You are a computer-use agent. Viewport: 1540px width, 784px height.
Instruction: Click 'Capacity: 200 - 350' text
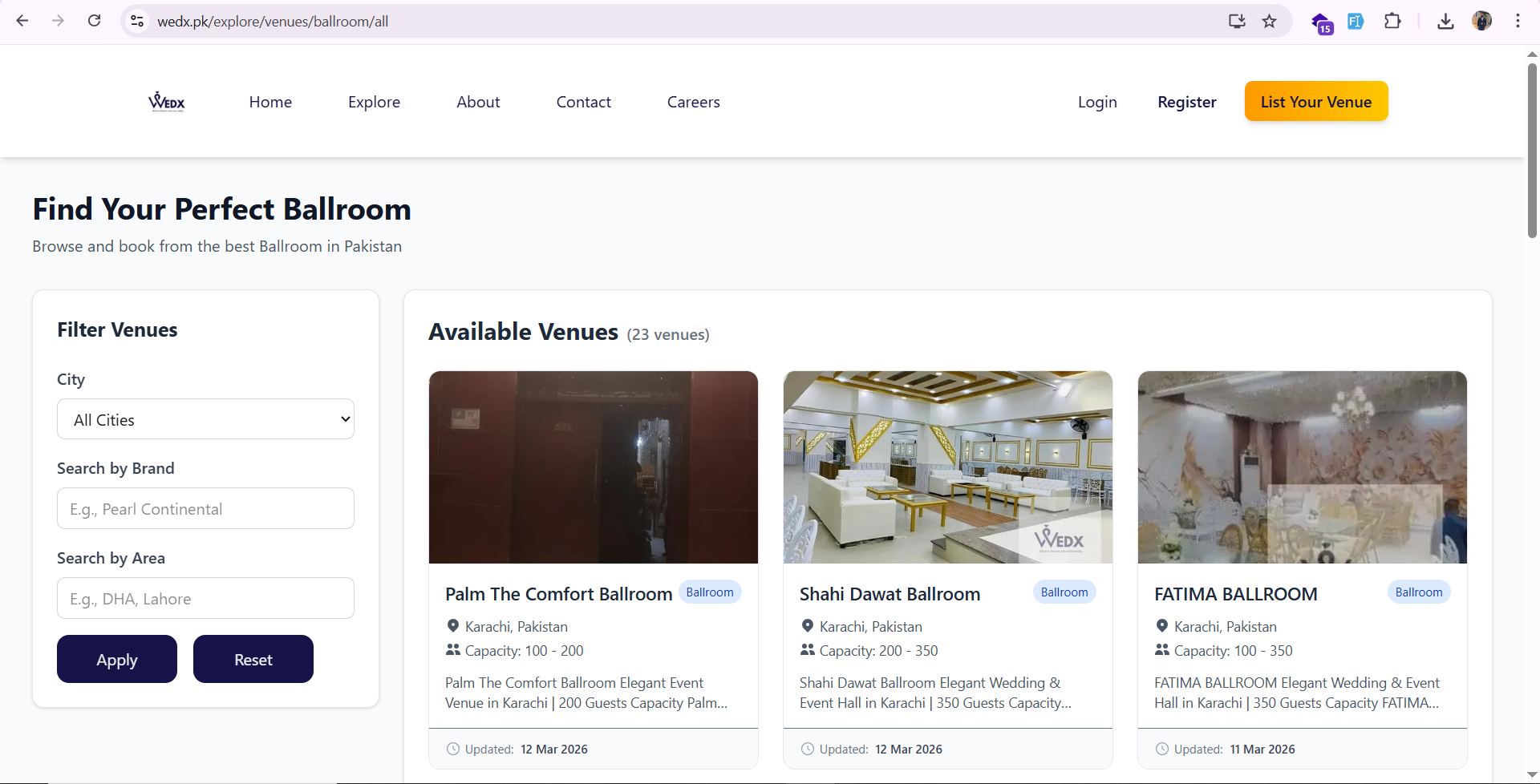point(878,650)
